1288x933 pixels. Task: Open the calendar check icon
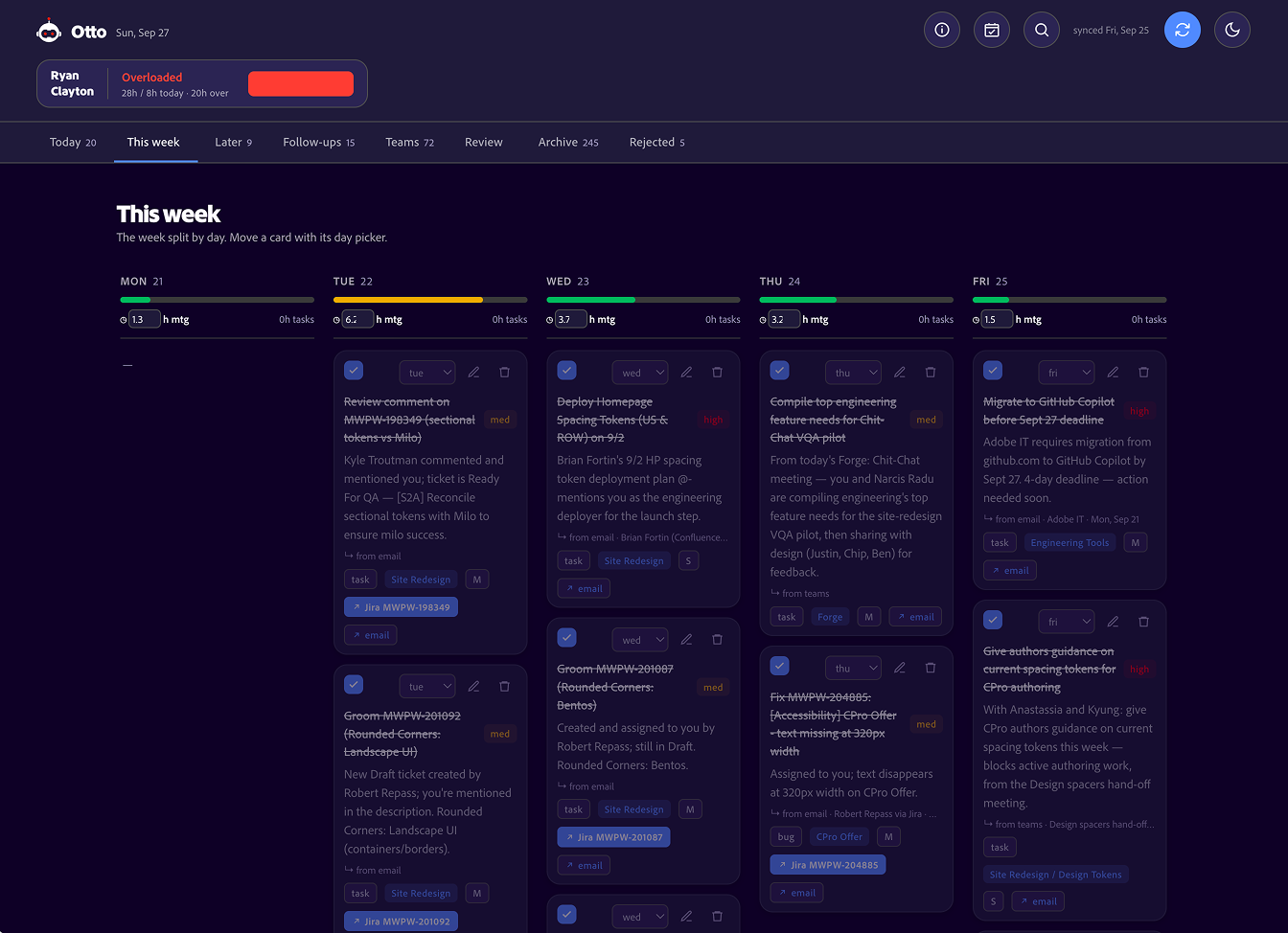pos(992,30)
